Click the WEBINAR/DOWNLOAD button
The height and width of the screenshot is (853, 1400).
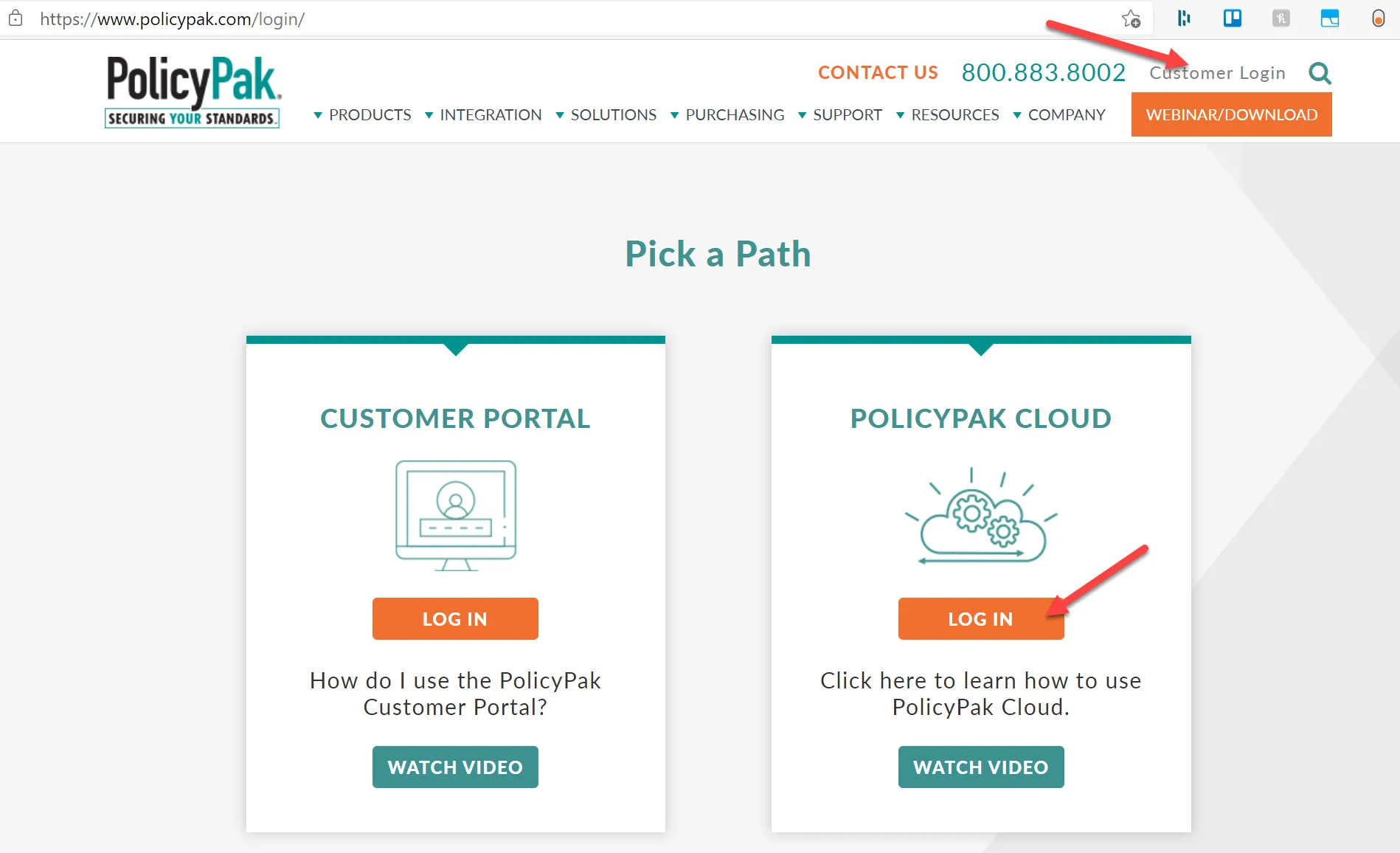[x=1232, y=114]
